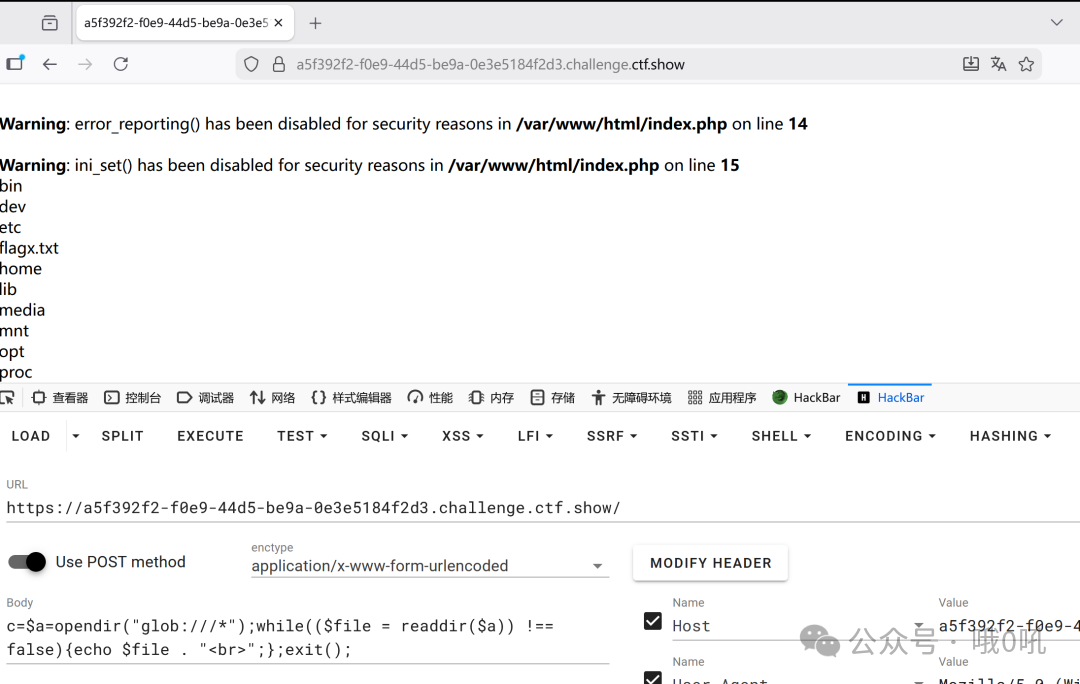This screenshot has height=684, width=1080.
Task: Open the 控制台 Console tab
Action: tap(132, 397)
